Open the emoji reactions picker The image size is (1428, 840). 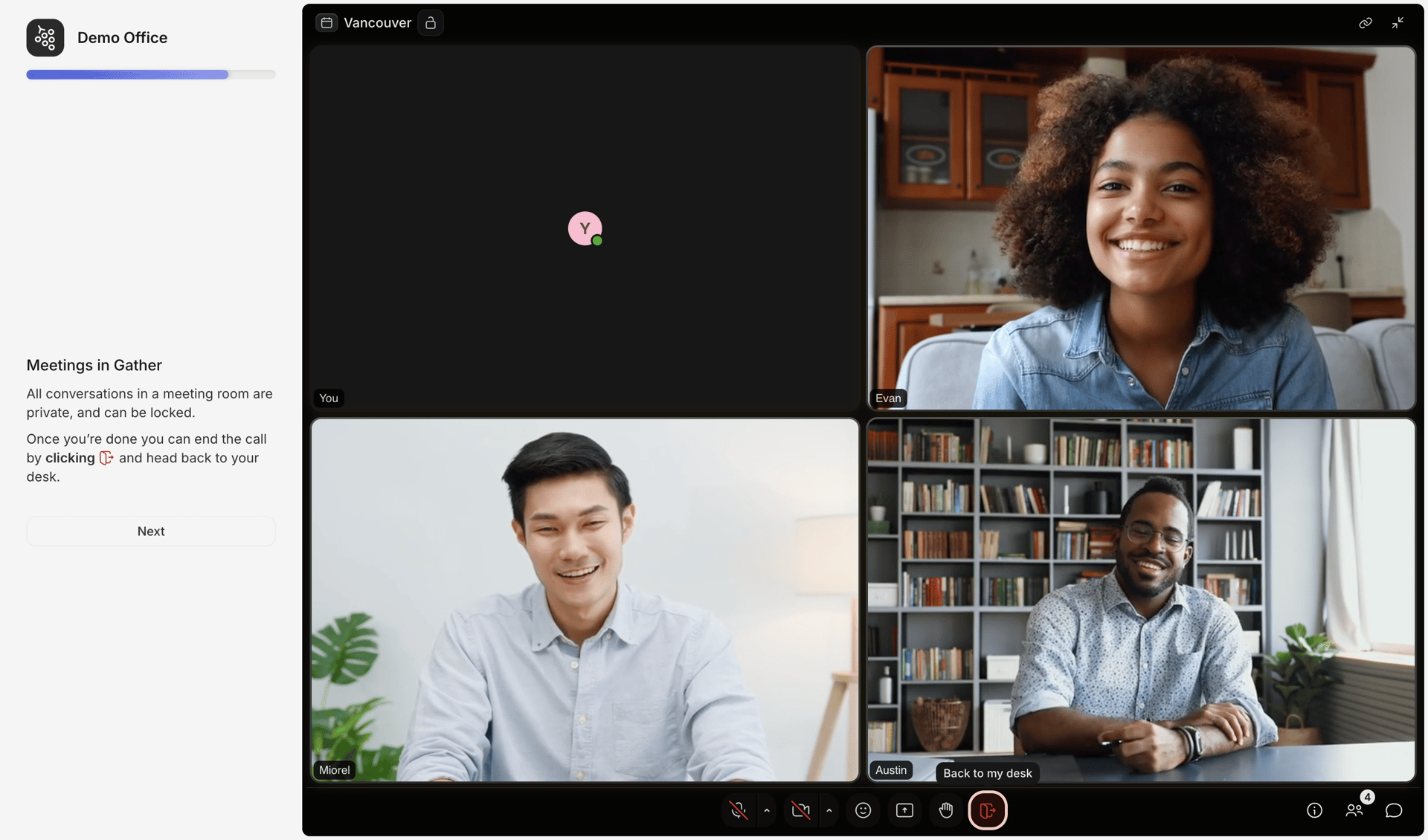(863, 810)
